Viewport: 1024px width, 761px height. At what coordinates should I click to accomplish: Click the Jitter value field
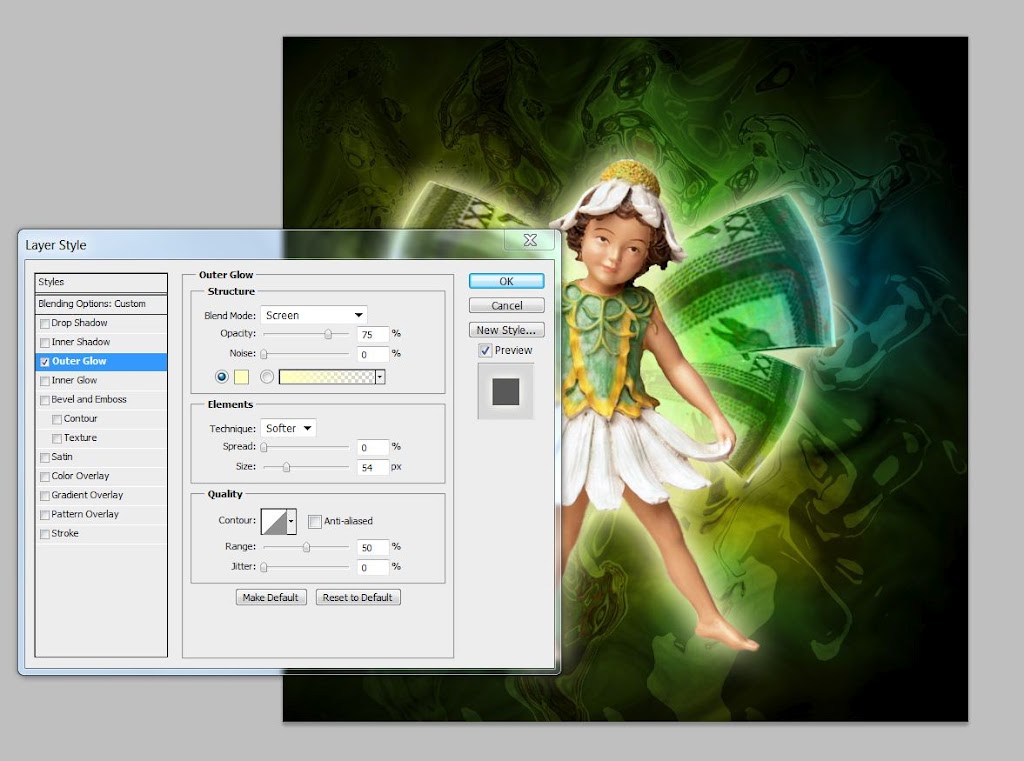pyautogui.click(x=373, y=567)
